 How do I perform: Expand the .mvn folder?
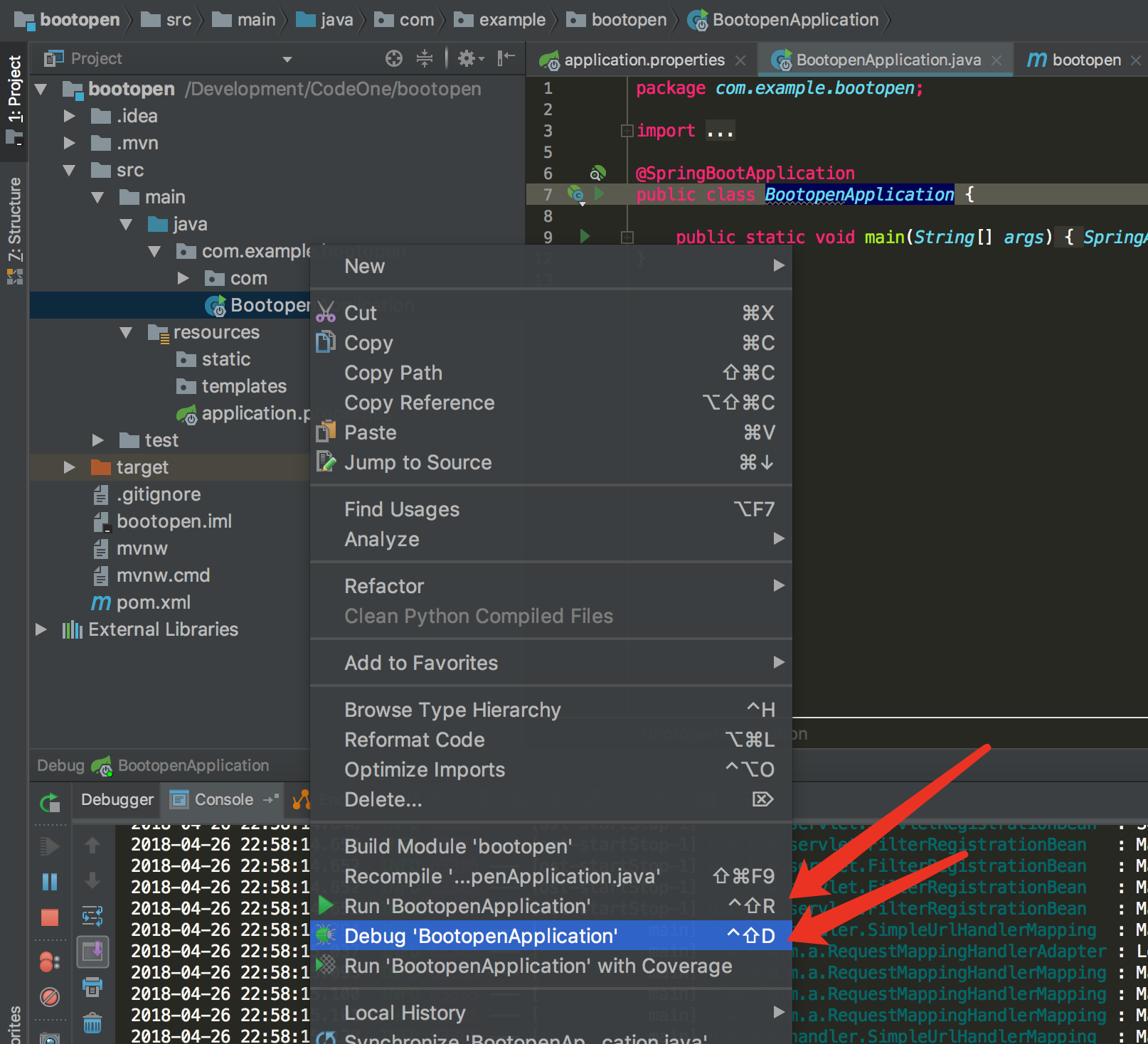tap(69, 143)
